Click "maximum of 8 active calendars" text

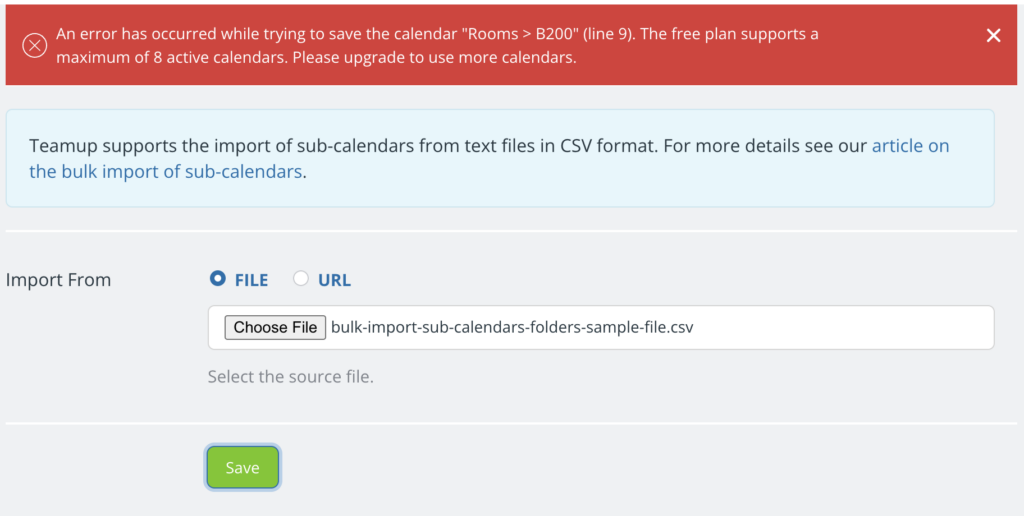(172, 57)
